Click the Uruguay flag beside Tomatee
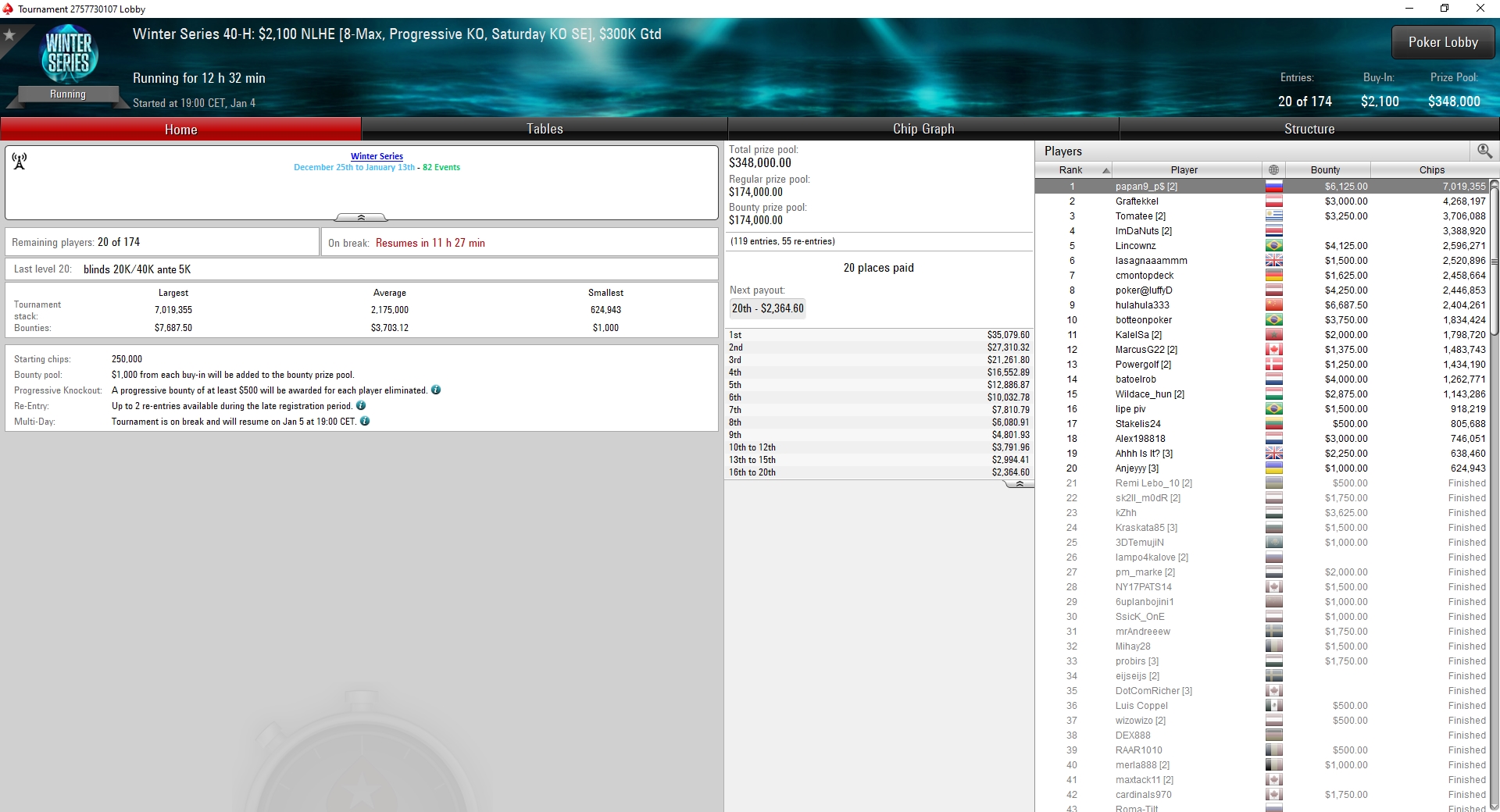The width and height of the screenshot is (1500, 812). coord(1274,216)
